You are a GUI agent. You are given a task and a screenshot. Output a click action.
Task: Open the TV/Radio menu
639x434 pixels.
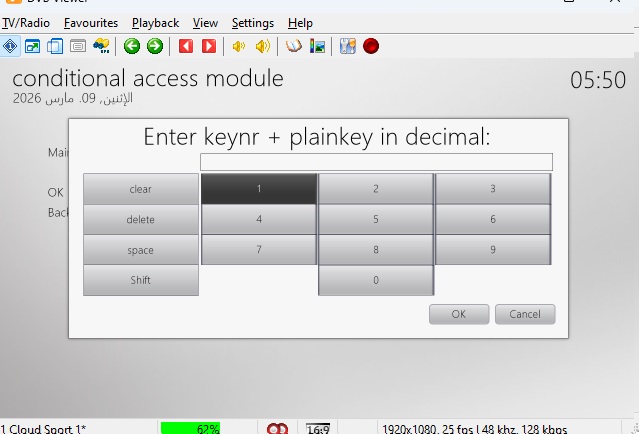26,23
